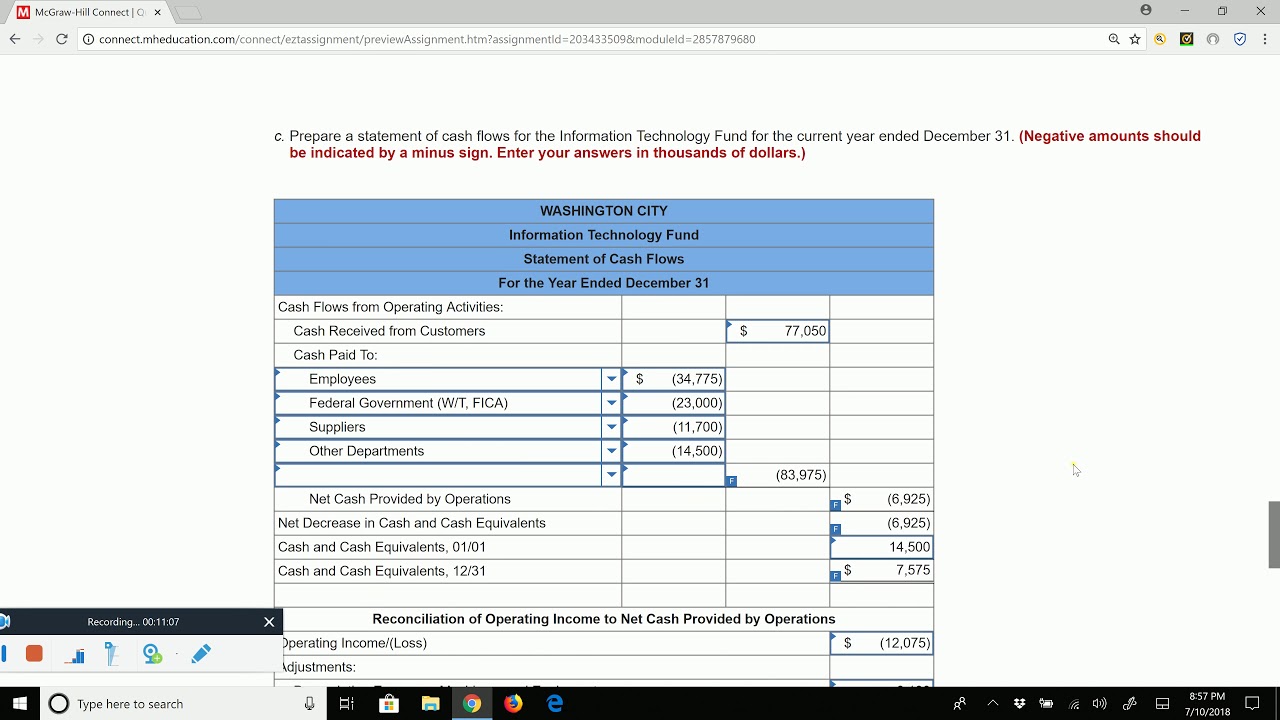
Task: Reload the Connect assignment page
Action: click(x=62, y=39)
